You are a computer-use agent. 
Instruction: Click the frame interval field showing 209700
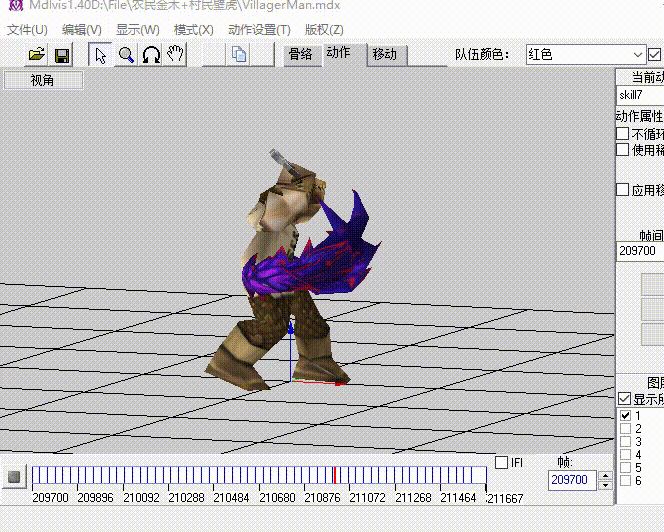640,251
